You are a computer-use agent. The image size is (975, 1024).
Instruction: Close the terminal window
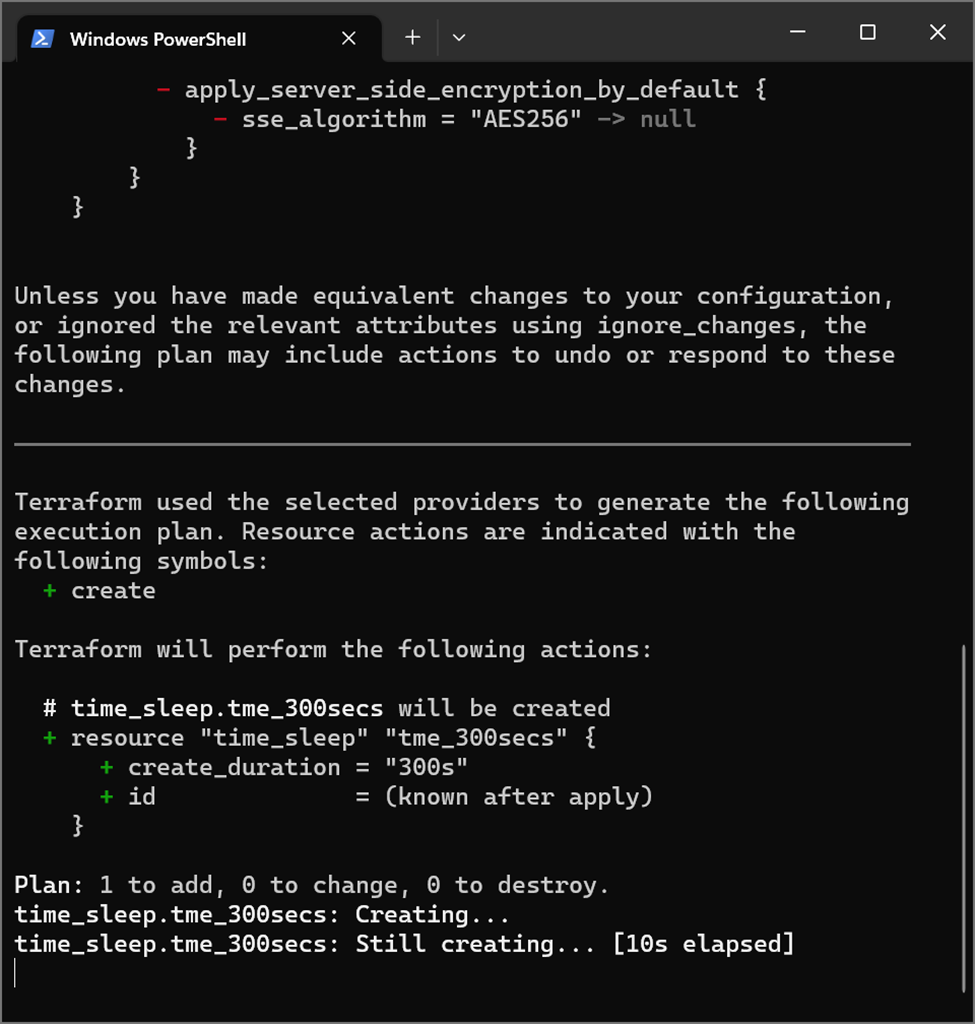click(x=938, y=32)
